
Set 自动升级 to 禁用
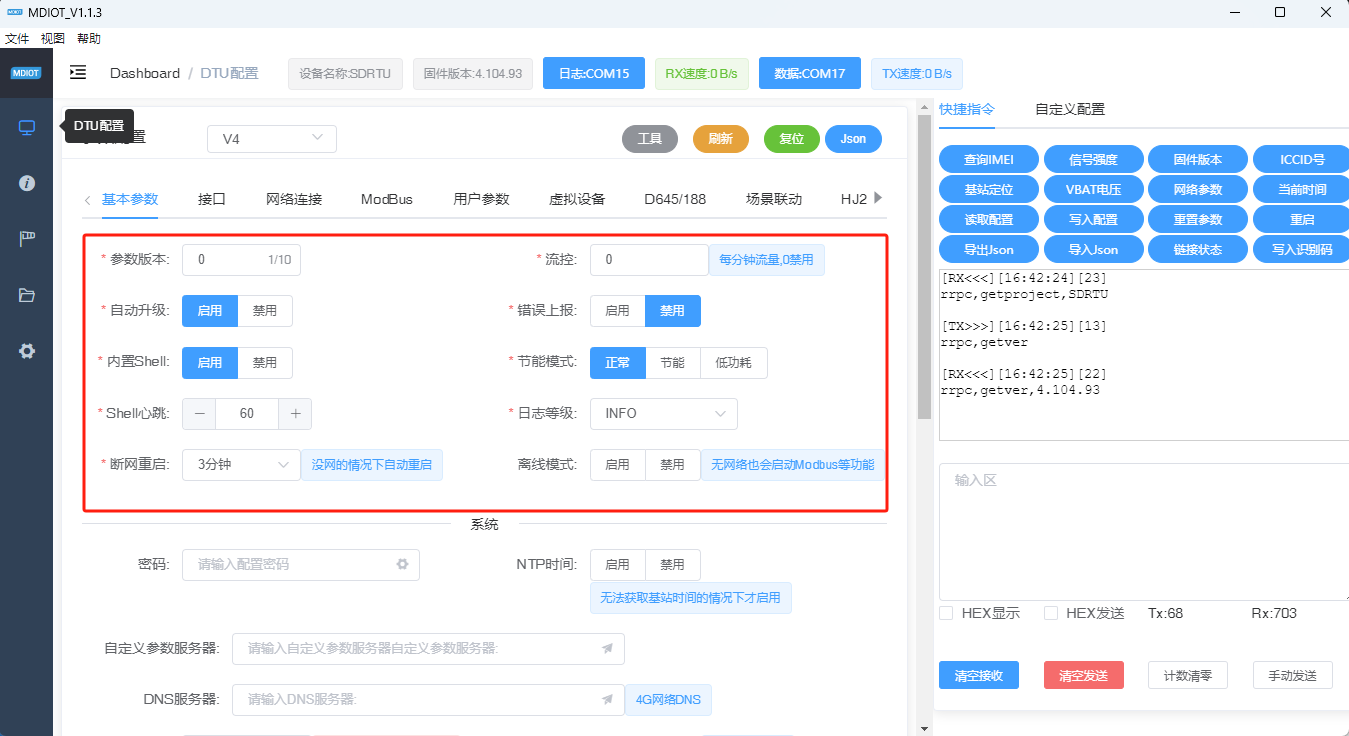[x=265, y=311]
